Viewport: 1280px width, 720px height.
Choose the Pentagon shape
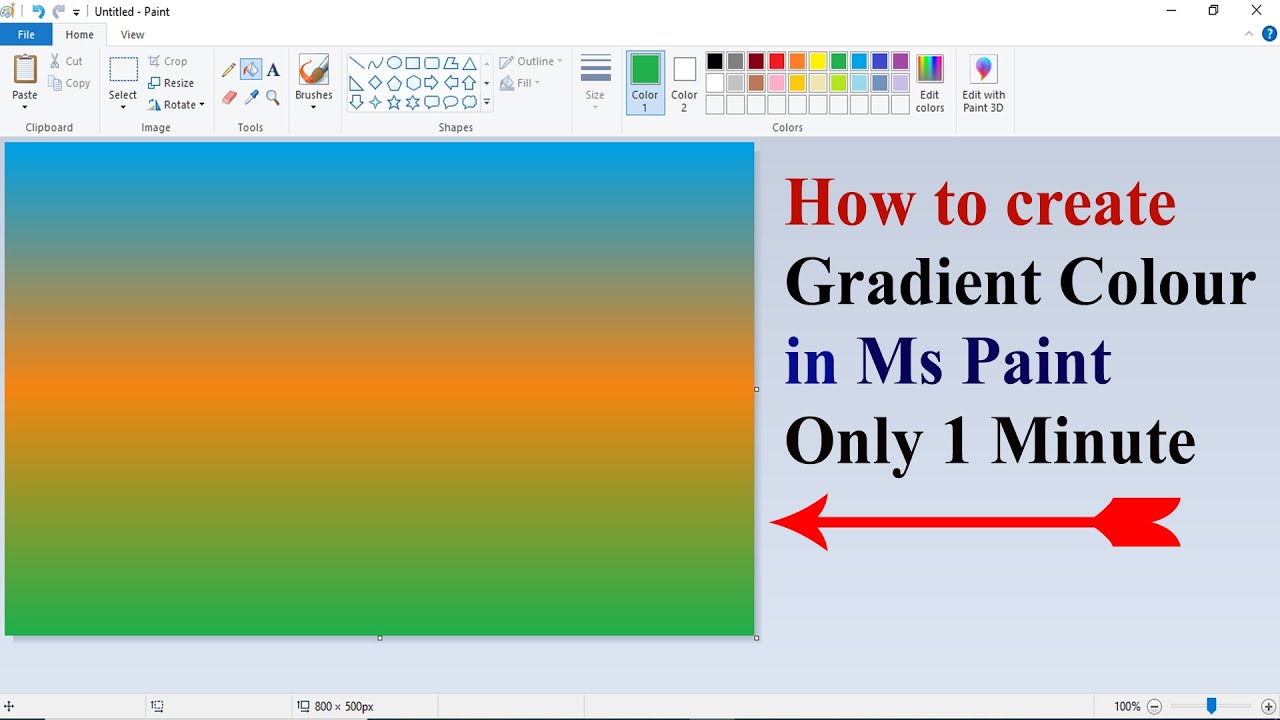click(394, 83)
